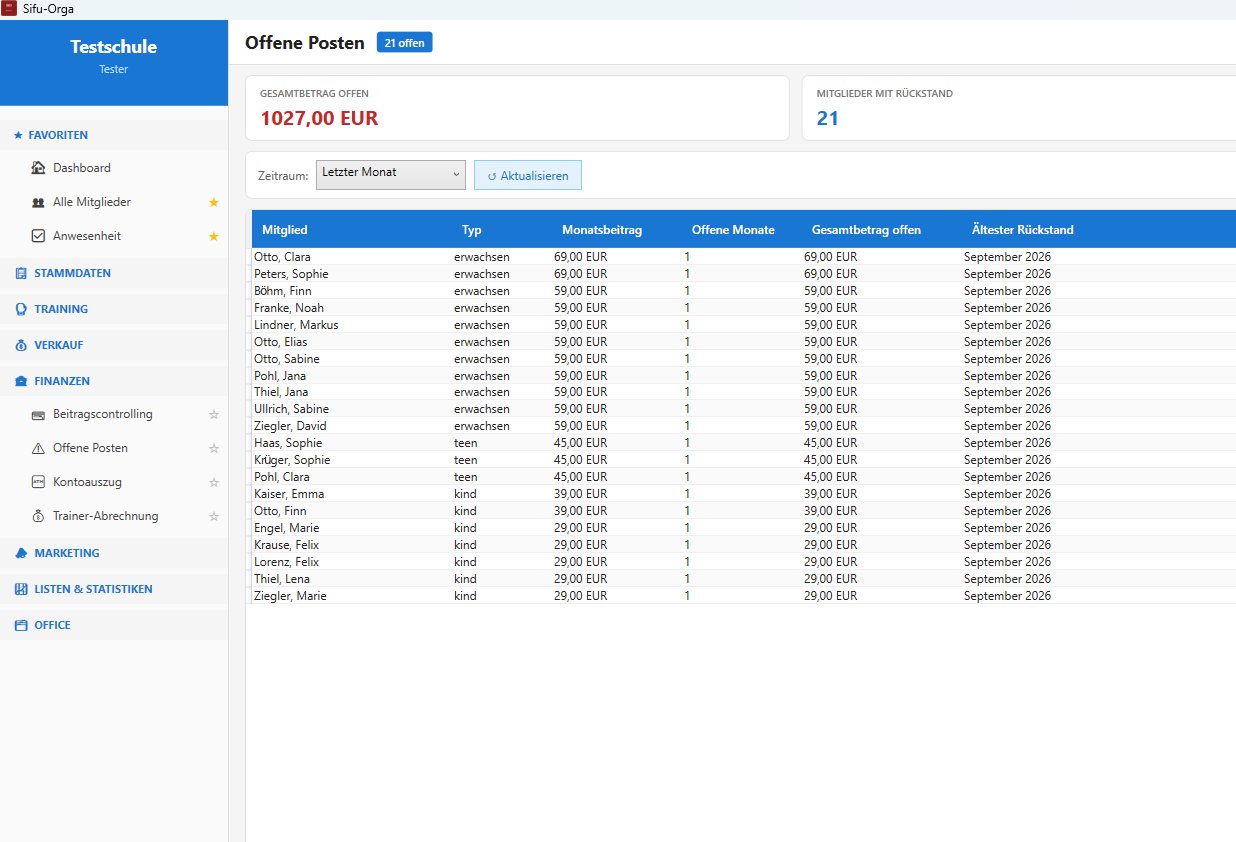Click the Offene Posten warning triangle icon
Viewport: 1236px width, 842px height.
click(x=38, y=448)
